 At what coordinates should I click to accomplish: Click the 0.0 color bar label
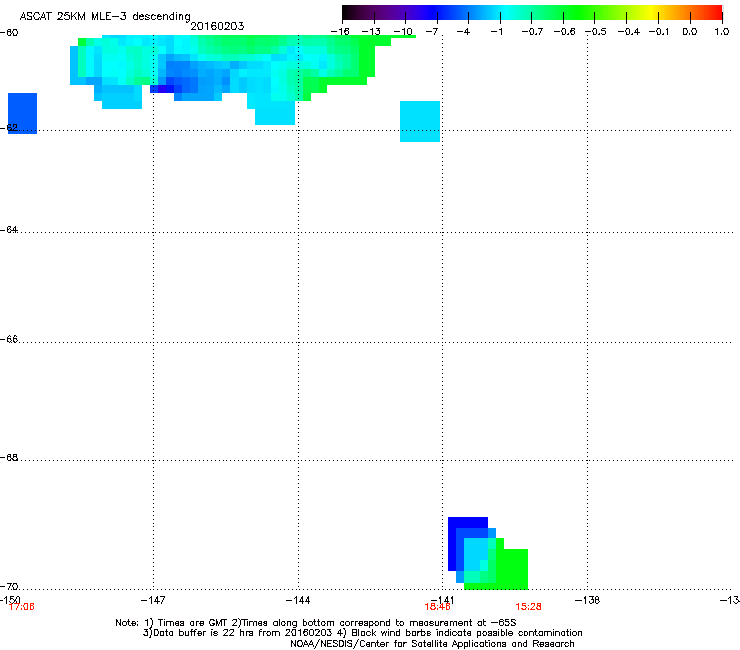(690, 32)
